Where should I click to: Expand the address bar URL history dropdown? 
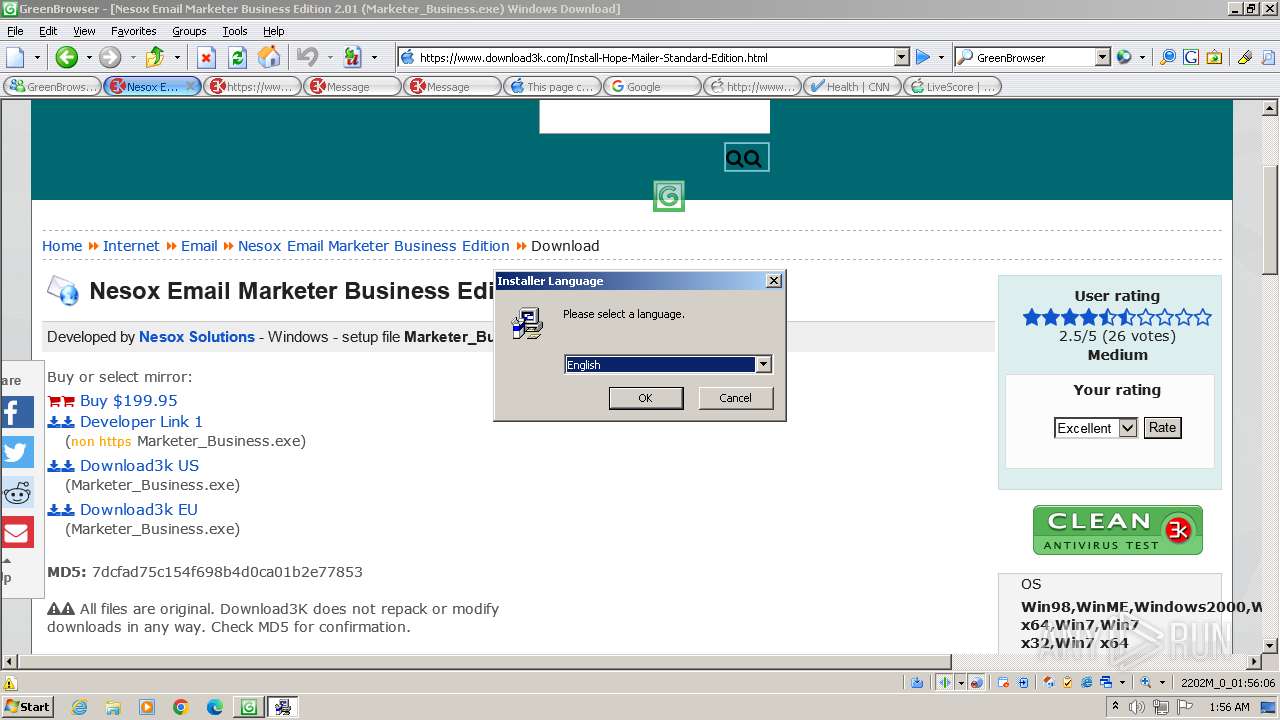[x=901, y=58]
